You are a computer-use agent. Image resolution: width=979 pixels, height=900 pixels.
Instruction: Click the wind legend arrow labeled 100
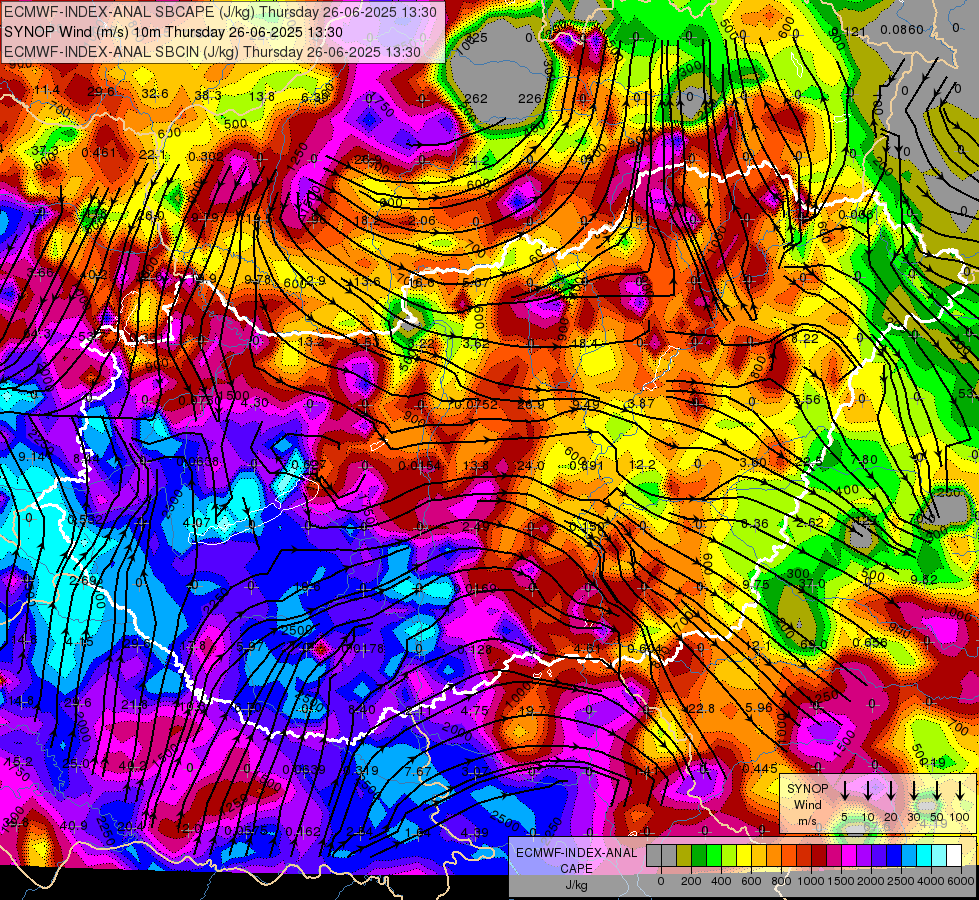pyautogui.click(x=960, y=791)
